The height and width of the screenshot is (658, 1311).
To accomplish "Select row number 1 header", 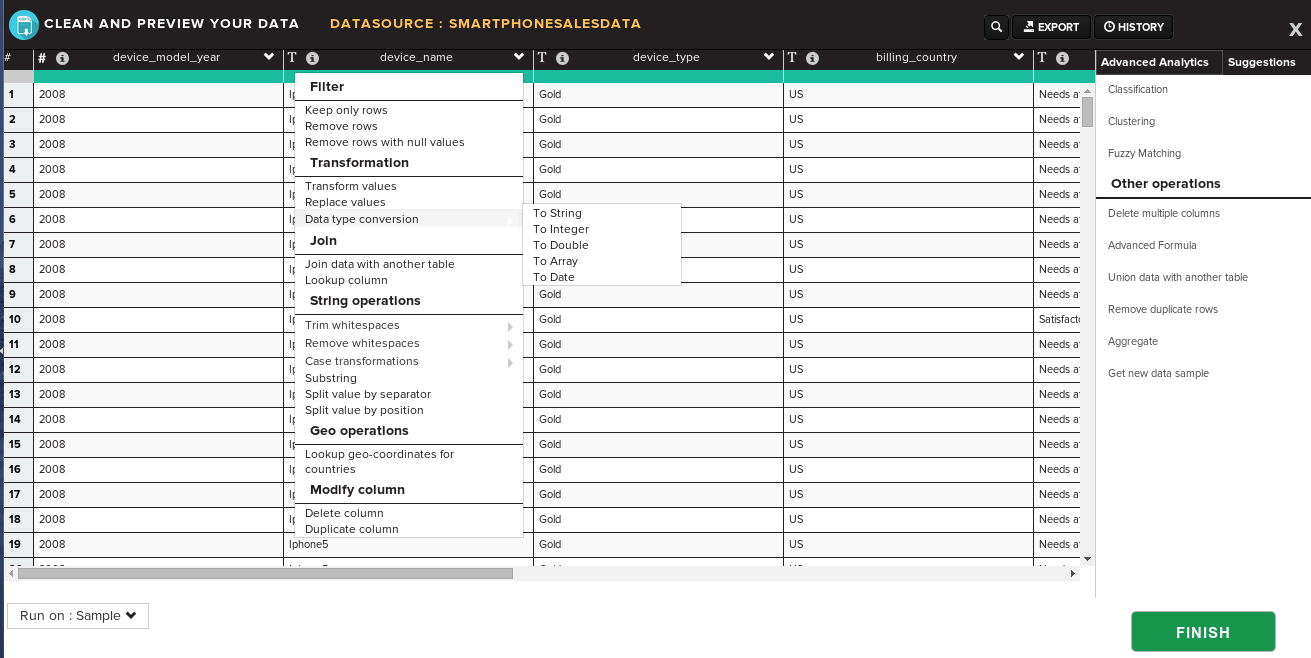I will pyautogui.click(x=17, y=94).
